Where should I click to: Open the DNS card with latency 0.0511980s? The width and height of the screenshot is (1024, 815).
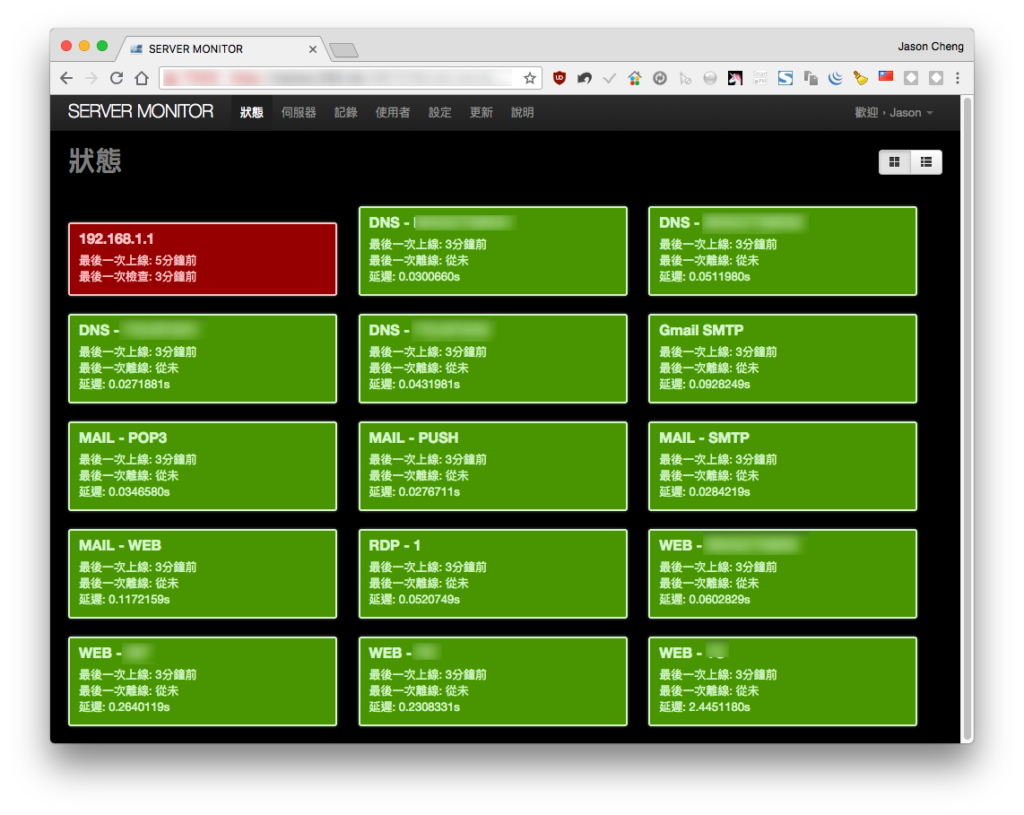782,251
